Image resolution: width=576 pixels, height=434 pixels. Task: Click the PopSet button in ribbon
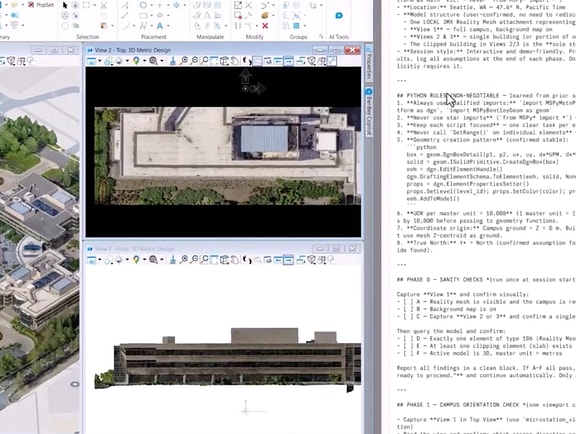click(40, 4)
